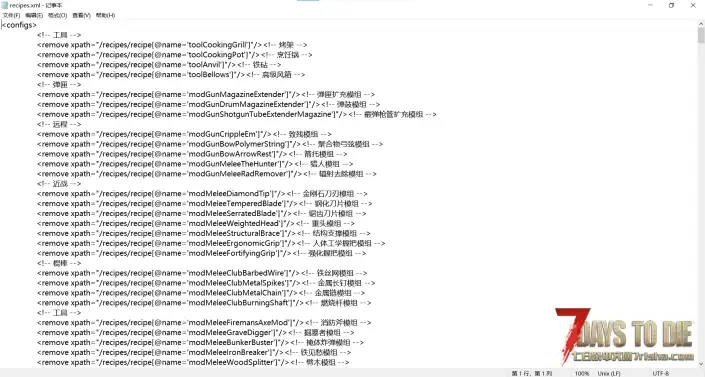This screenshot has height=377, width=705.
Task: Click the 'modMeleeClubBarbedWire' line
Action: (202, 273)
